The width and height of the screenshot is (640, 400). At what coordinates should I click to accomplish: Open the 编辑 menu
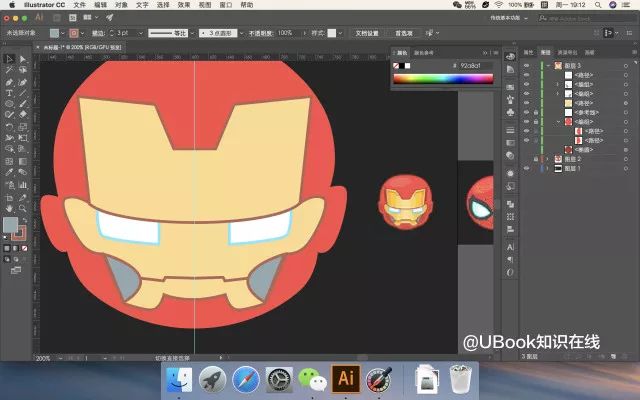point(100,5)
